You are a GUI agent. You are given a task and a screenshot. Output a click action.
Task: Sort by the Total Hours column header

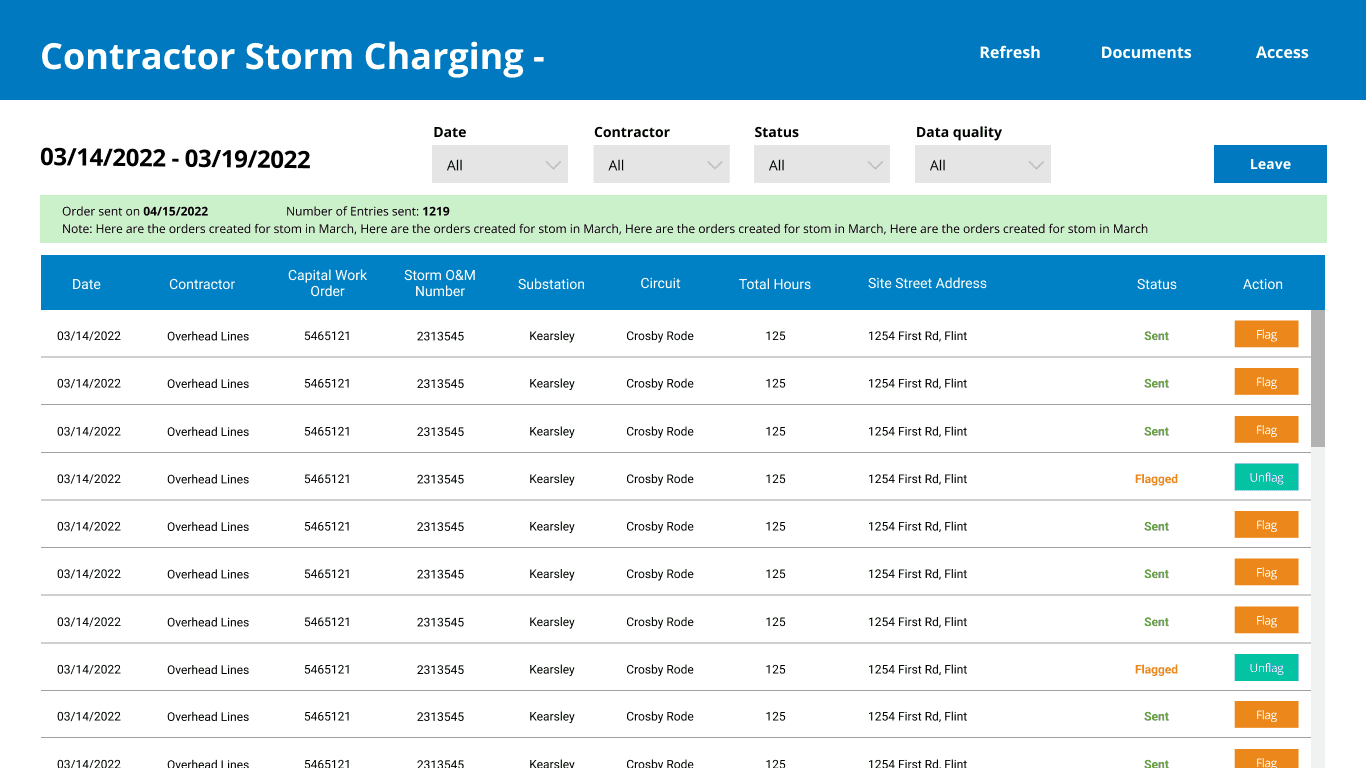775,284
